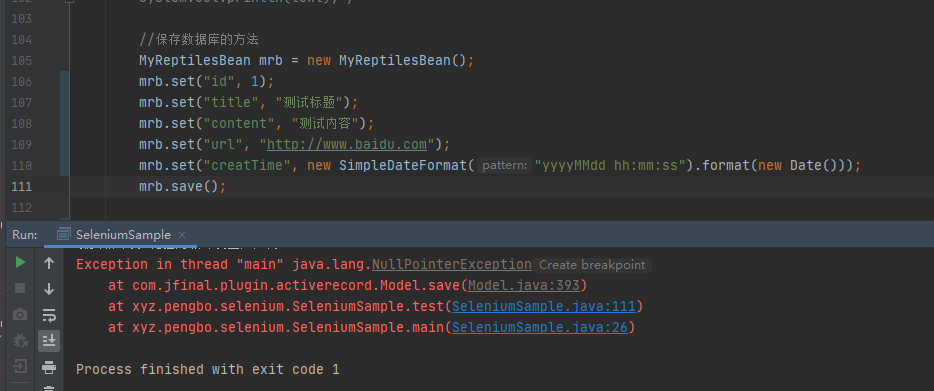Click line number 106 in gutter
The height and width of the screenshot is (391, 934).
click(21, 82)
